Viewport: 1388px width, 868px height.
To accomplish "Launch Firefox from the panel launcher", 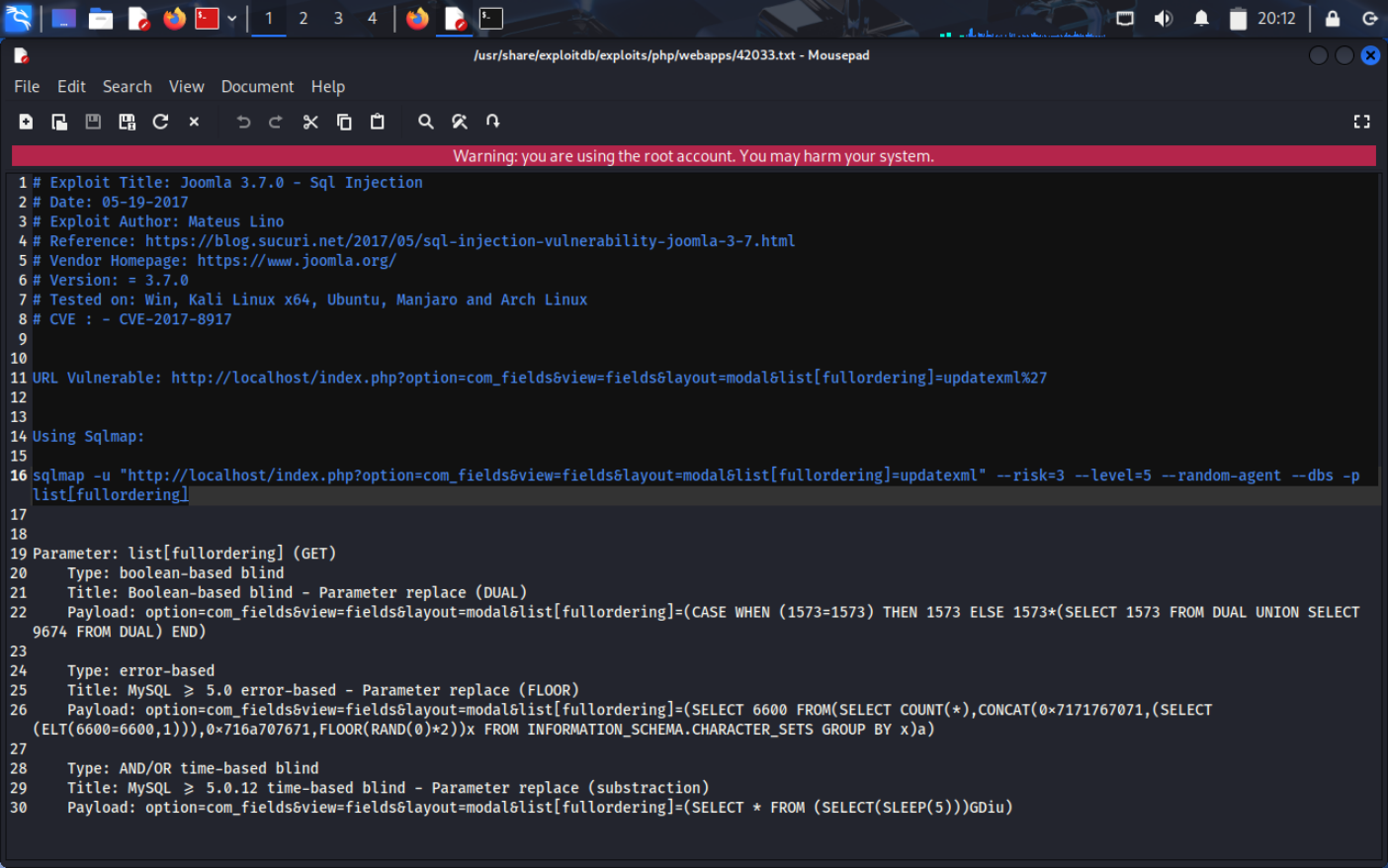I will coord(175,19).
